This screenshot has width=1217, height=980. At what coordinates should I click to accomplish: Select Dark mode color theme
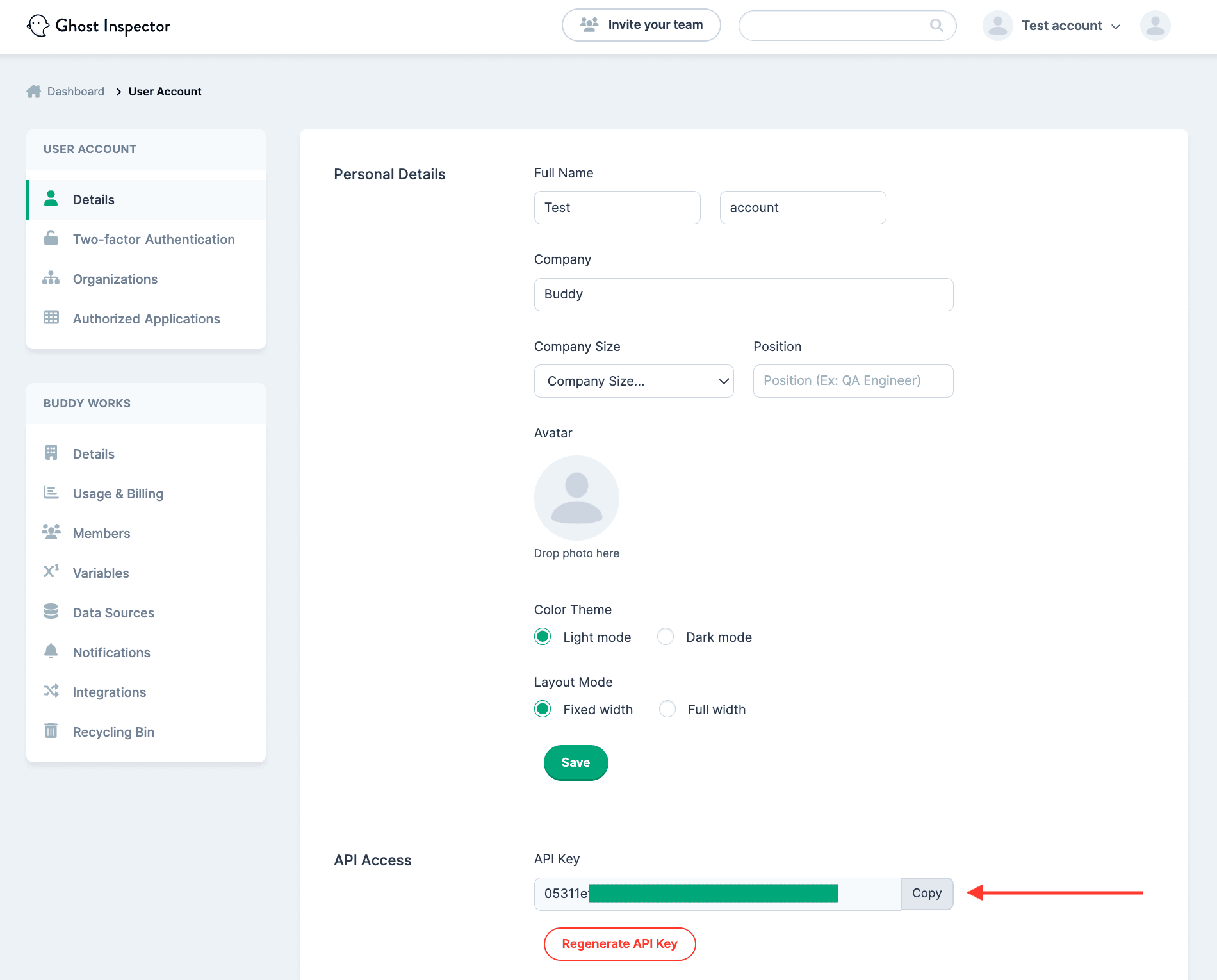click(666, 637)
